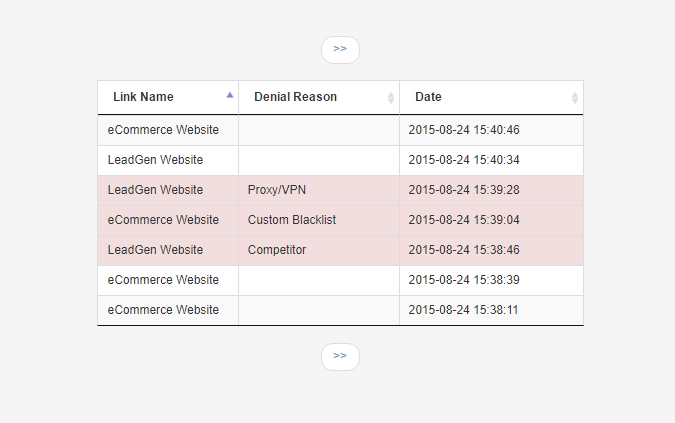Sort table by Link Name header
The width and height of the screenshot is (675, 423).
click(143, 97)
